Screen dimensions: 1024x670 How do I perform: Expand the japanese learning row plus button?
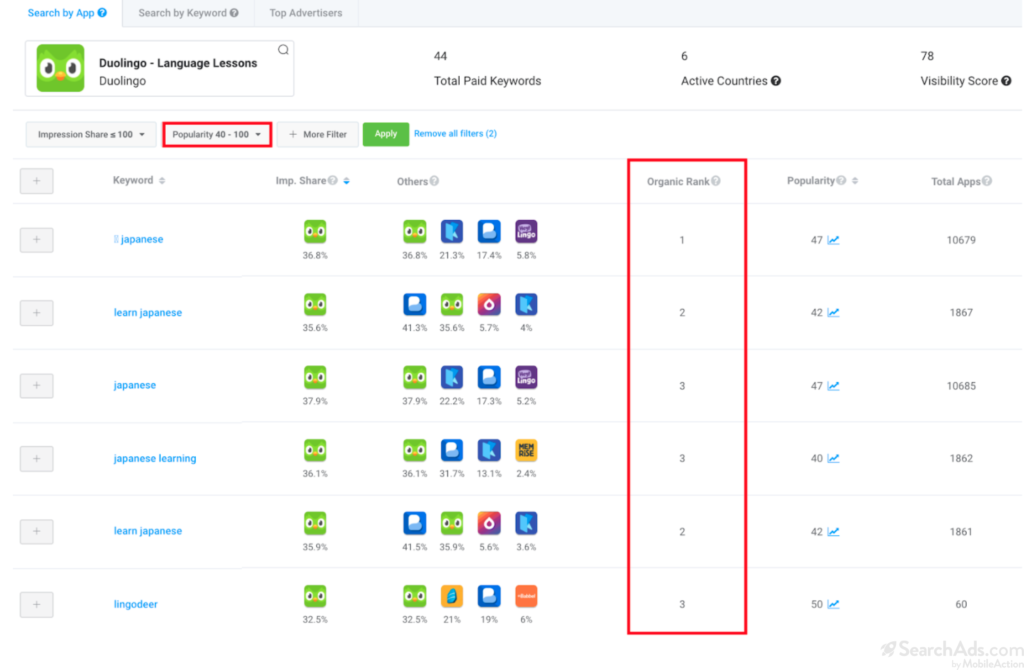click(36, 458)
